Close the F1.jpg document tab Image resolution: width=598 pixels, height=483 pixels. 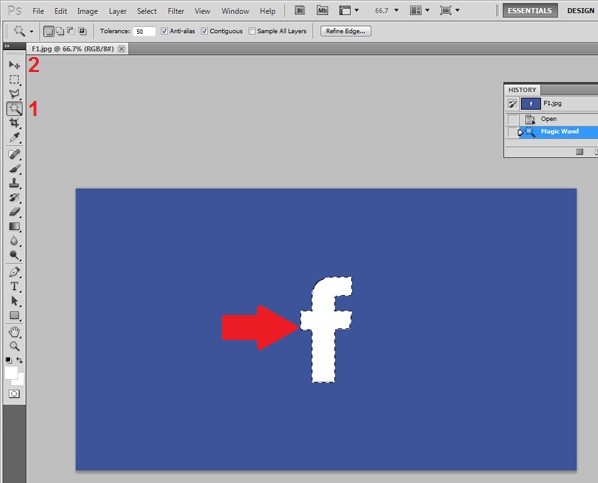click(121, 49)
